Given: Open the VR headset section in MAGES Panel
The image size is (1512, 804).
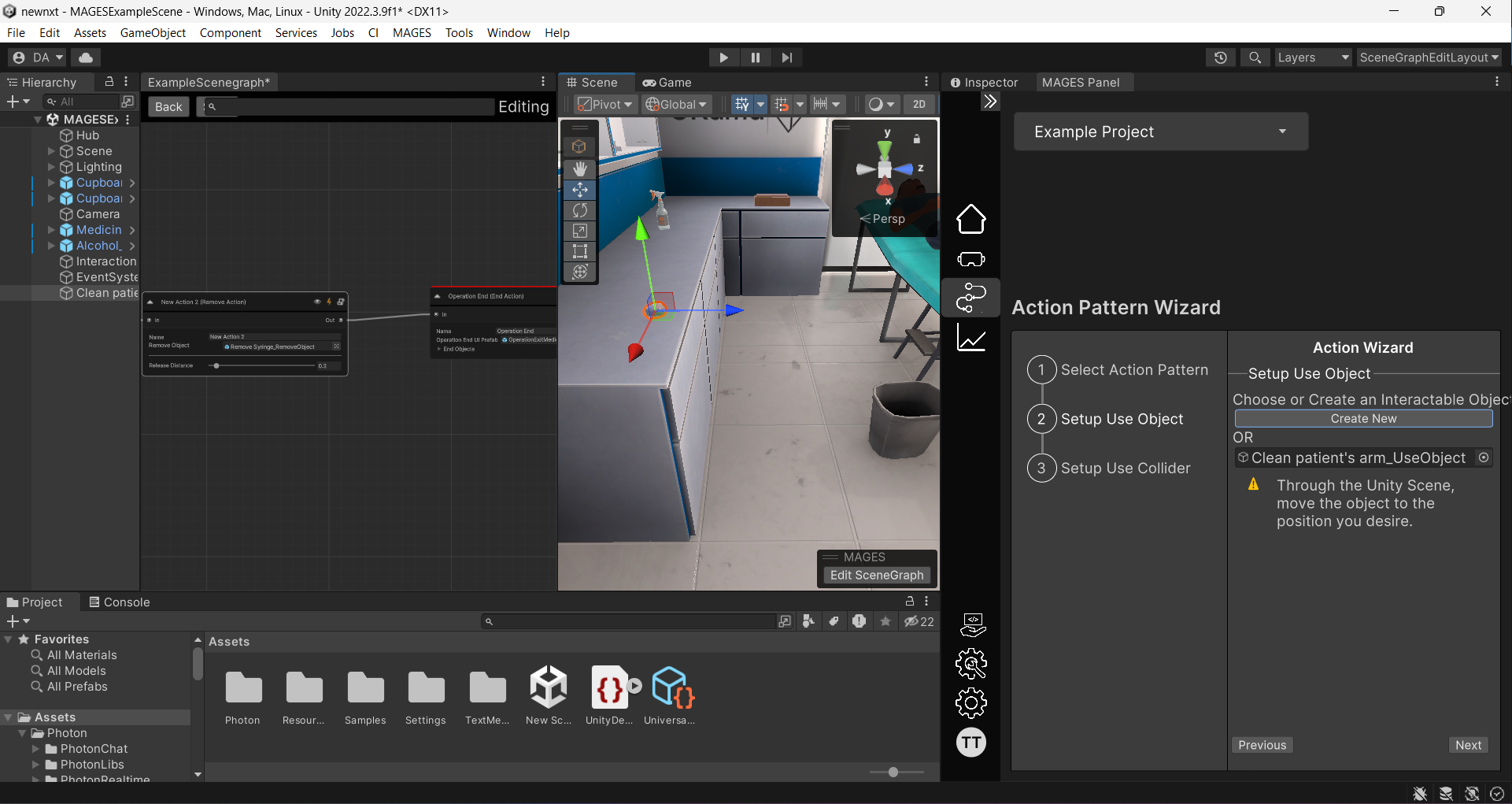Looking at the screenshot, I should 971,259.
